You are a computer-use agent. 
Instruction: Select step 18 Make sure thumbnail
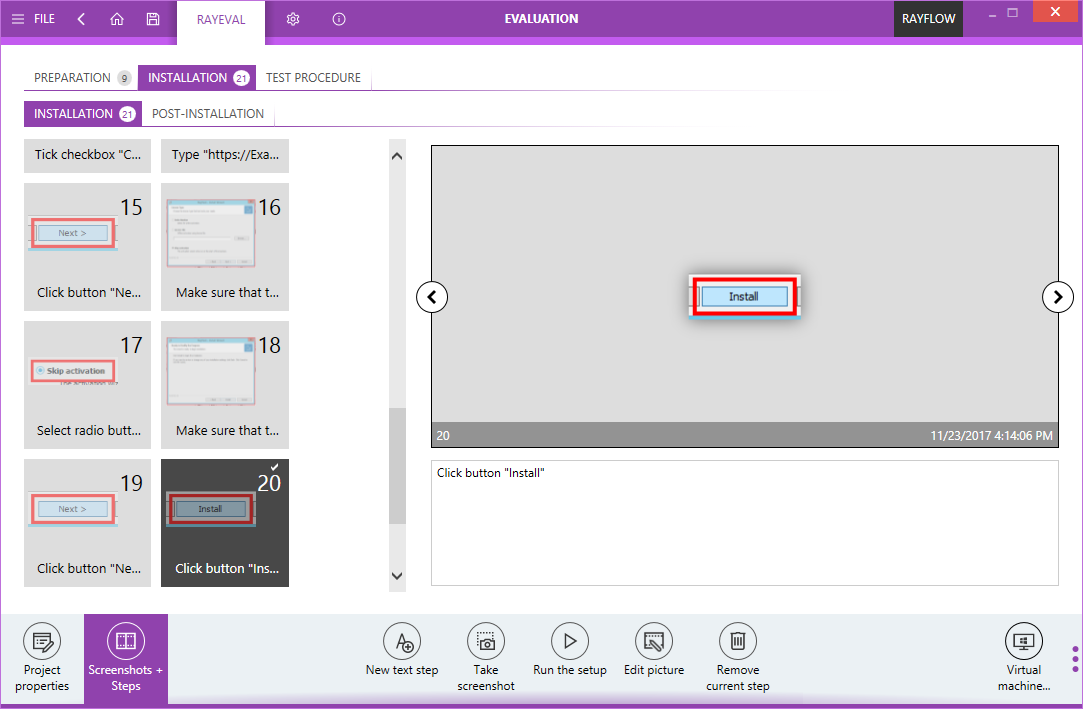(x=225, y=385)
